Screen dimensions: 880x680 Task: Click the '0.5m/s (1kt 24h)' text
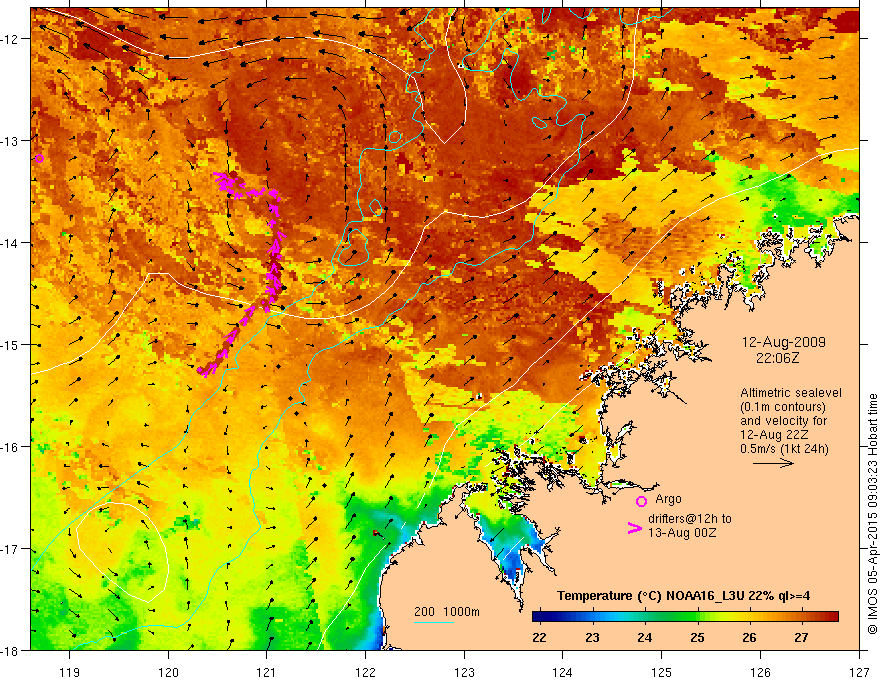point(785,448)
